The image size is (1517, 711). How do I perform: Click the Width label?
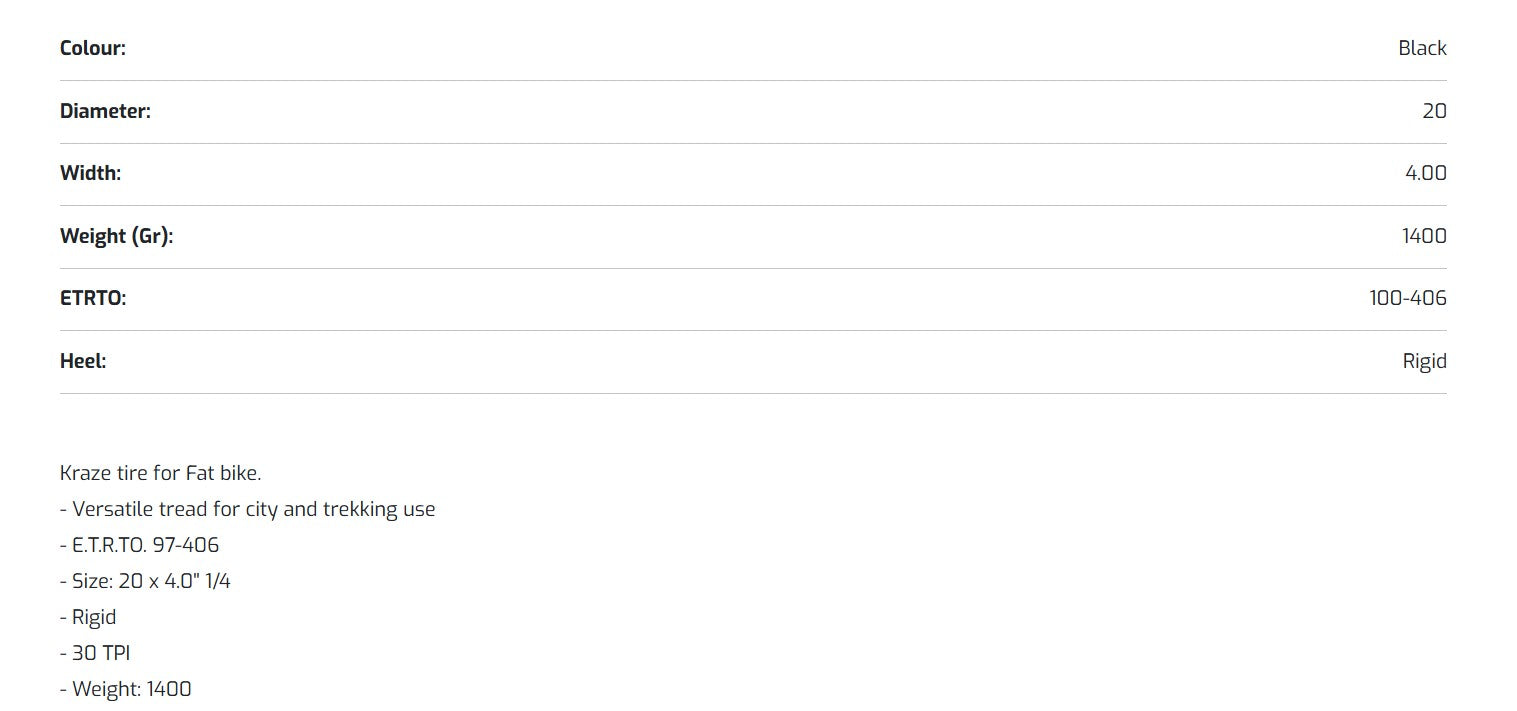click(x=90, y=173)
